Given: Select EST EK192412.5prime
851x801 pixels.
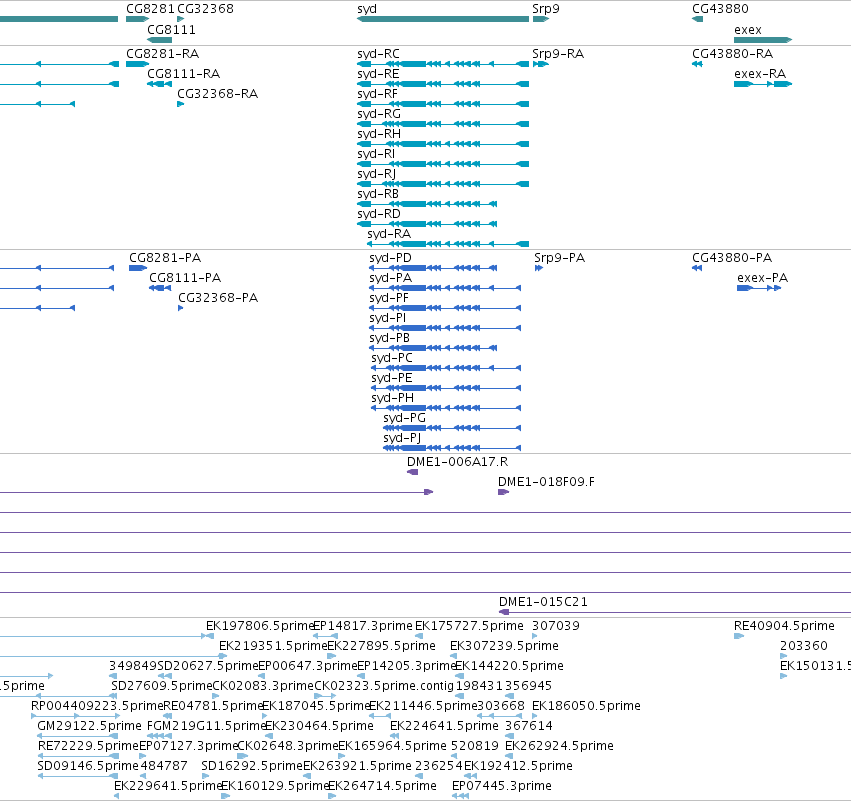Looking at the screenshot, I should tap(518, 766).
